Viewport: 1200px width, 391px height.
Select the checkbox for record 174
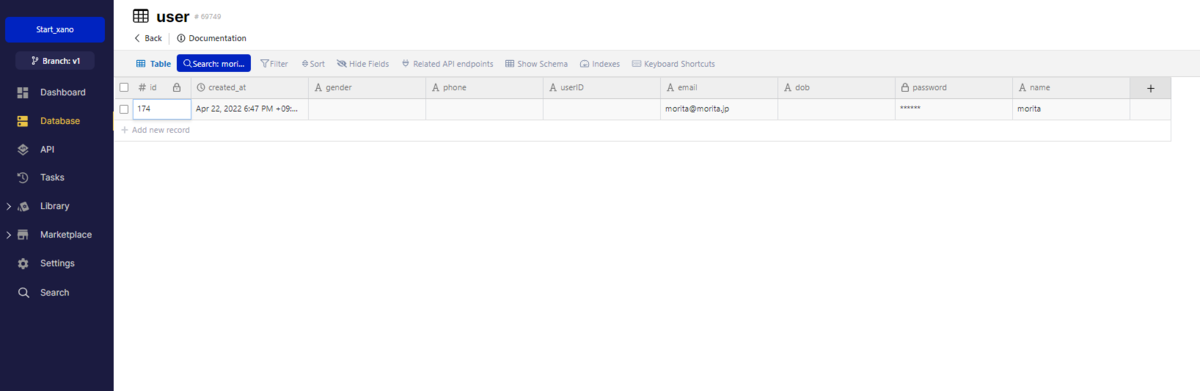tap(124, 109)
